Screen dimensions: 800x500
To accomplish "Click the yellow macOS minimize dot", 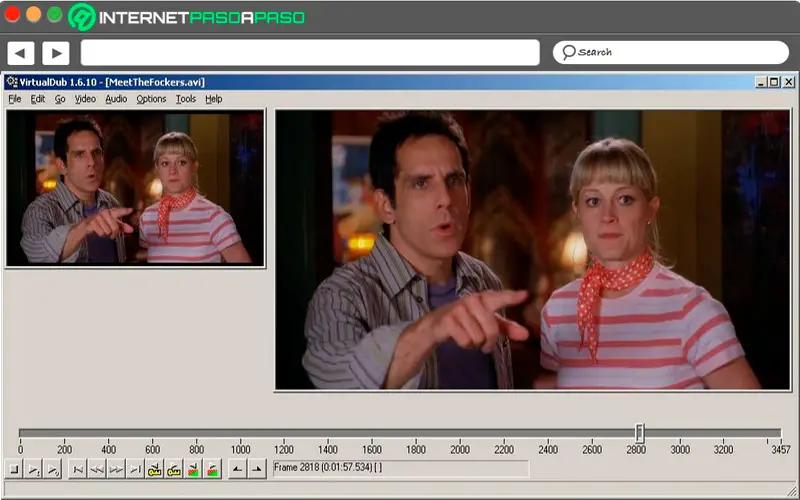I will tap(34, 14).
